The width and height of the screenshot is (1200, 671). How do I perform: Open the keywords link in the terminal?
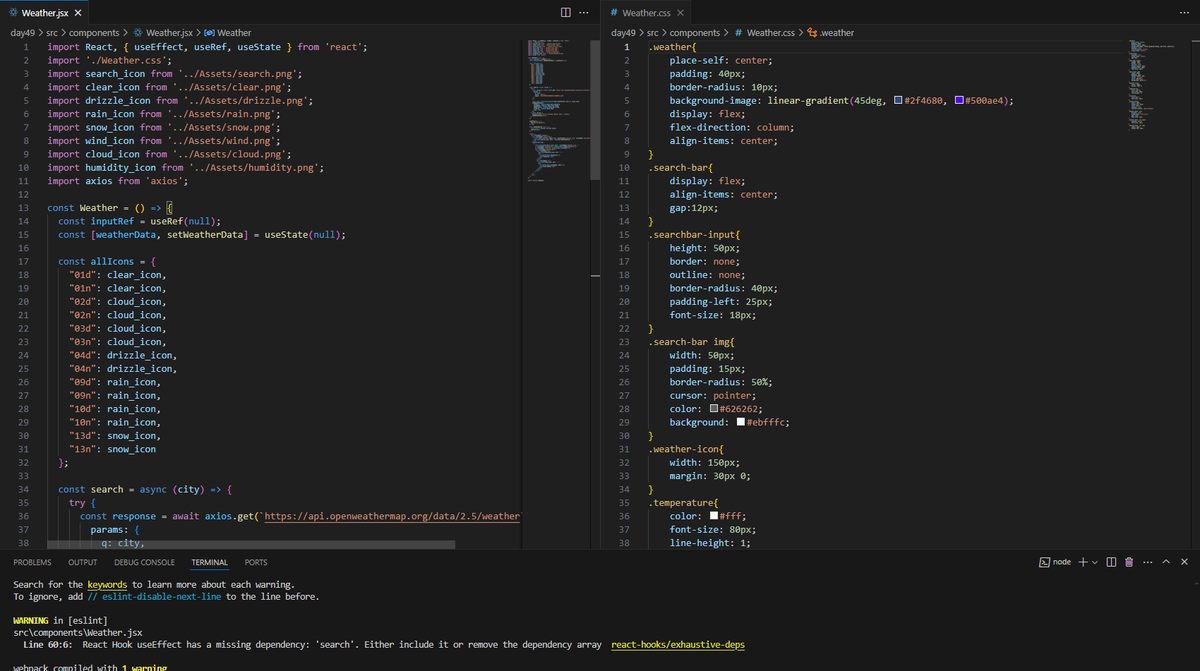pos(107,584)
